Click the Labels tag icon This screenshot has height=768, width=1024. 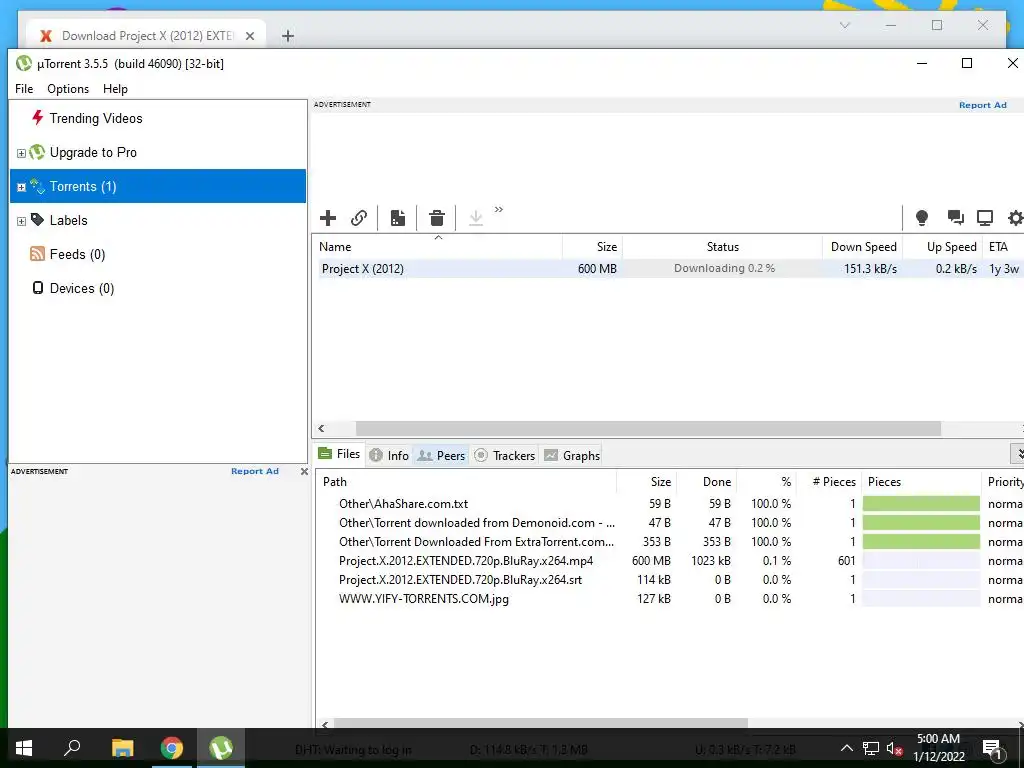37,219
